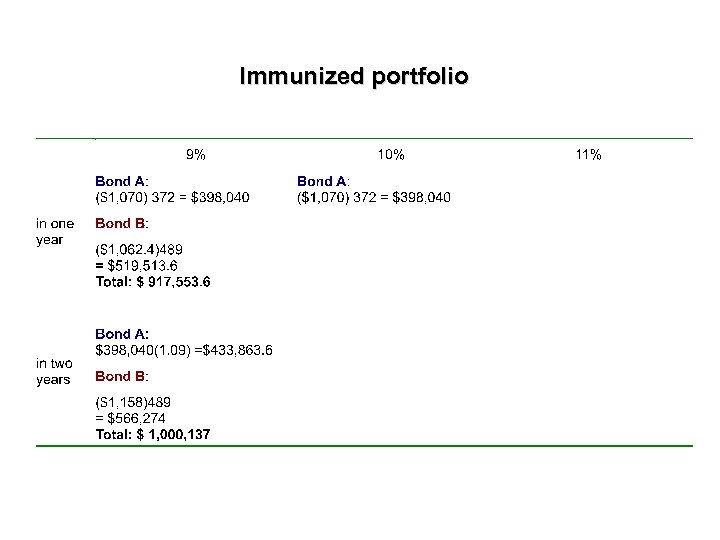Select the "in two years" row label
The height and width of the screenshot is (540, 720).
pos(54,371)
